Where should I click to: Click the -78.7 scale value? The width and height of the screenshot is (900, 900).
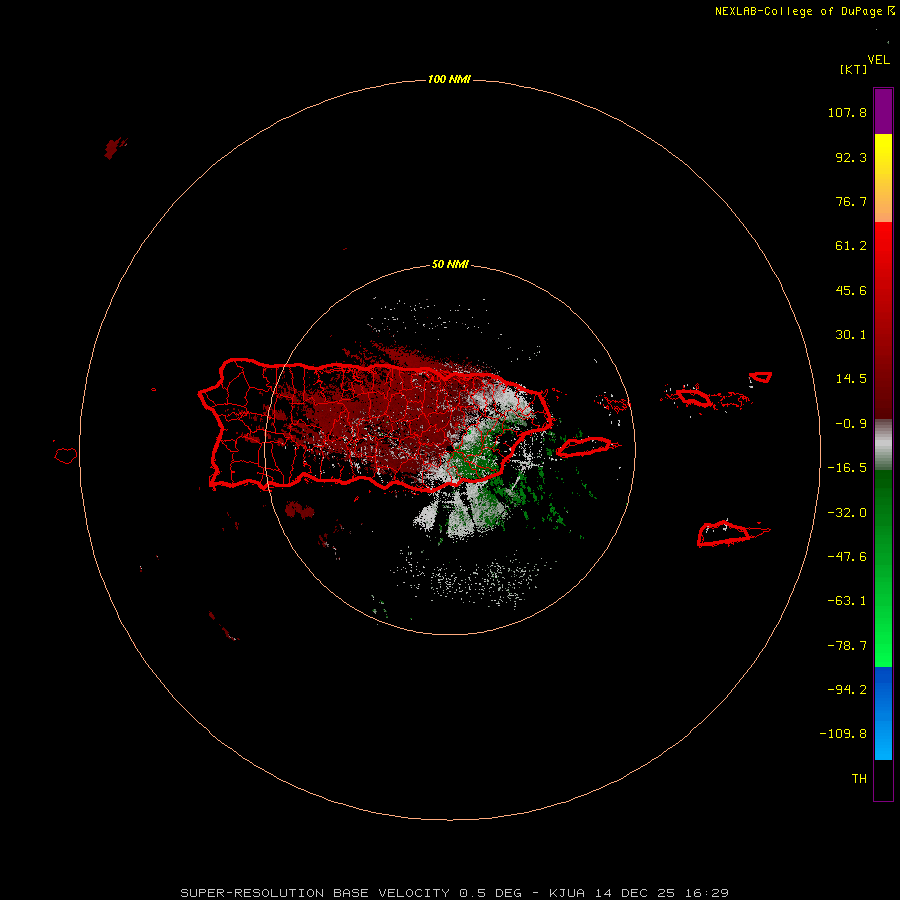847,646
